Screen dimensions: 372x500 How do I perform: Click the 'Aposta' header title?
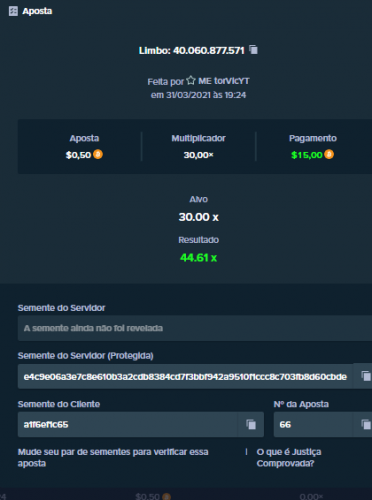point(37,11)
